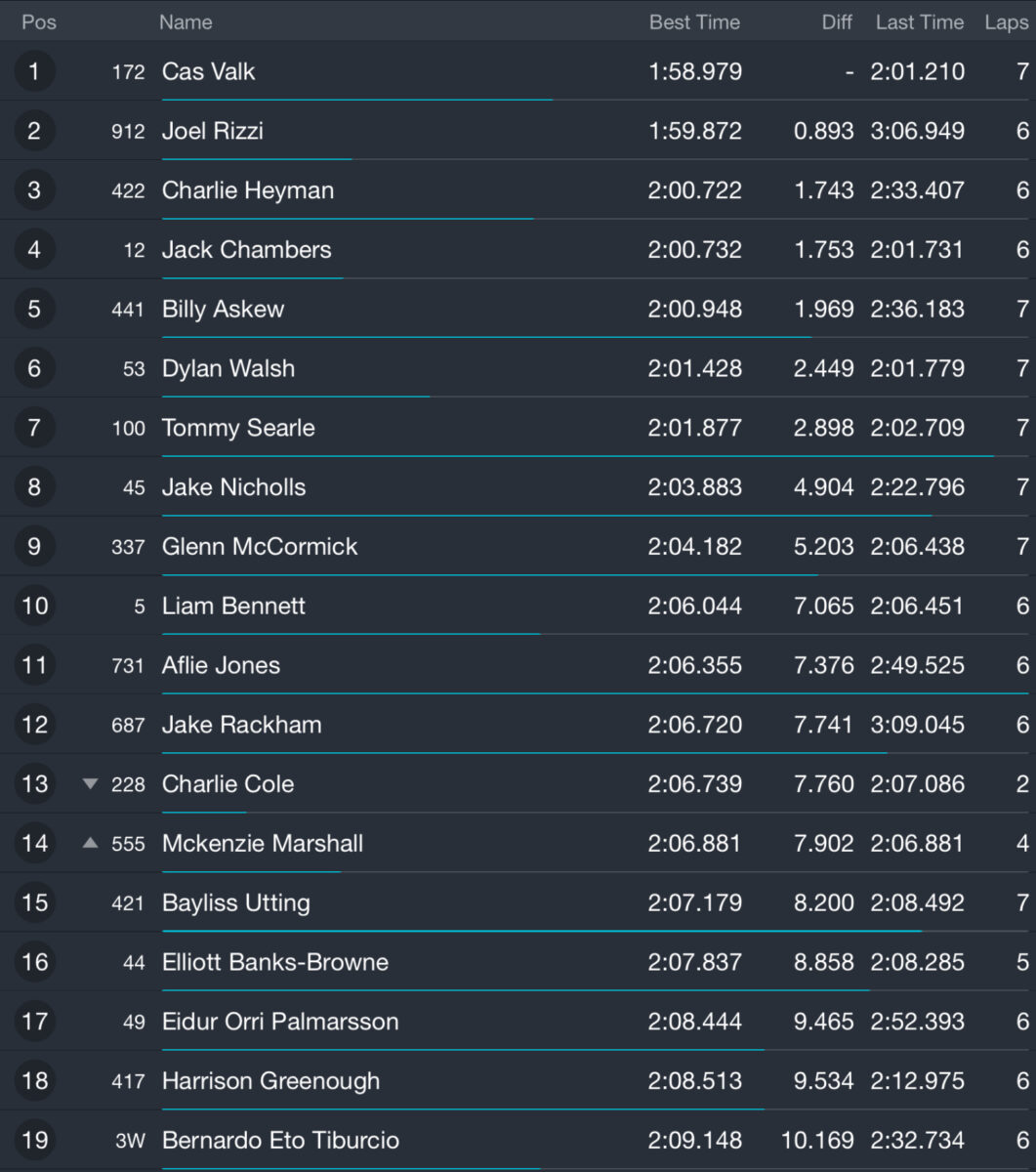
Task: Select Bernardo Eto Tiburcio's row
Action: [x=518, y=1140]
